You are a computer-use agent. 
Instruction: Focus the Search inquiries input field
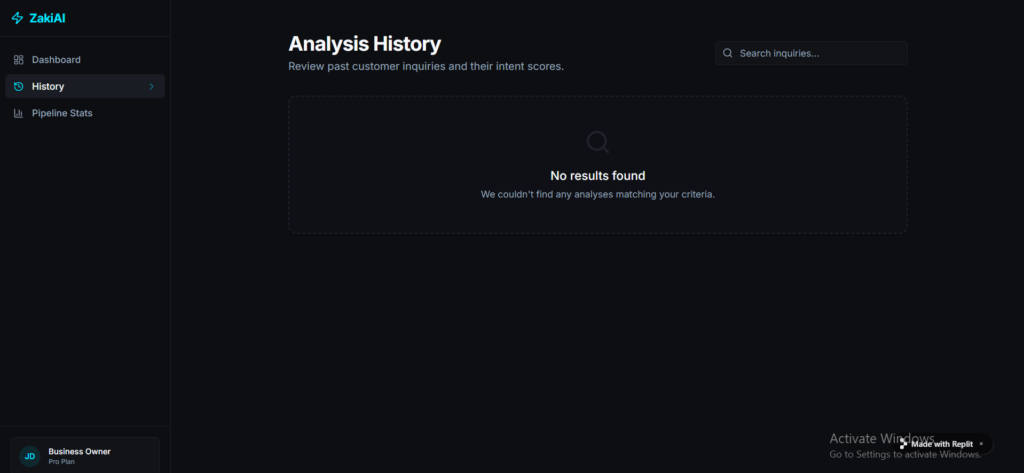coord(811,53)
